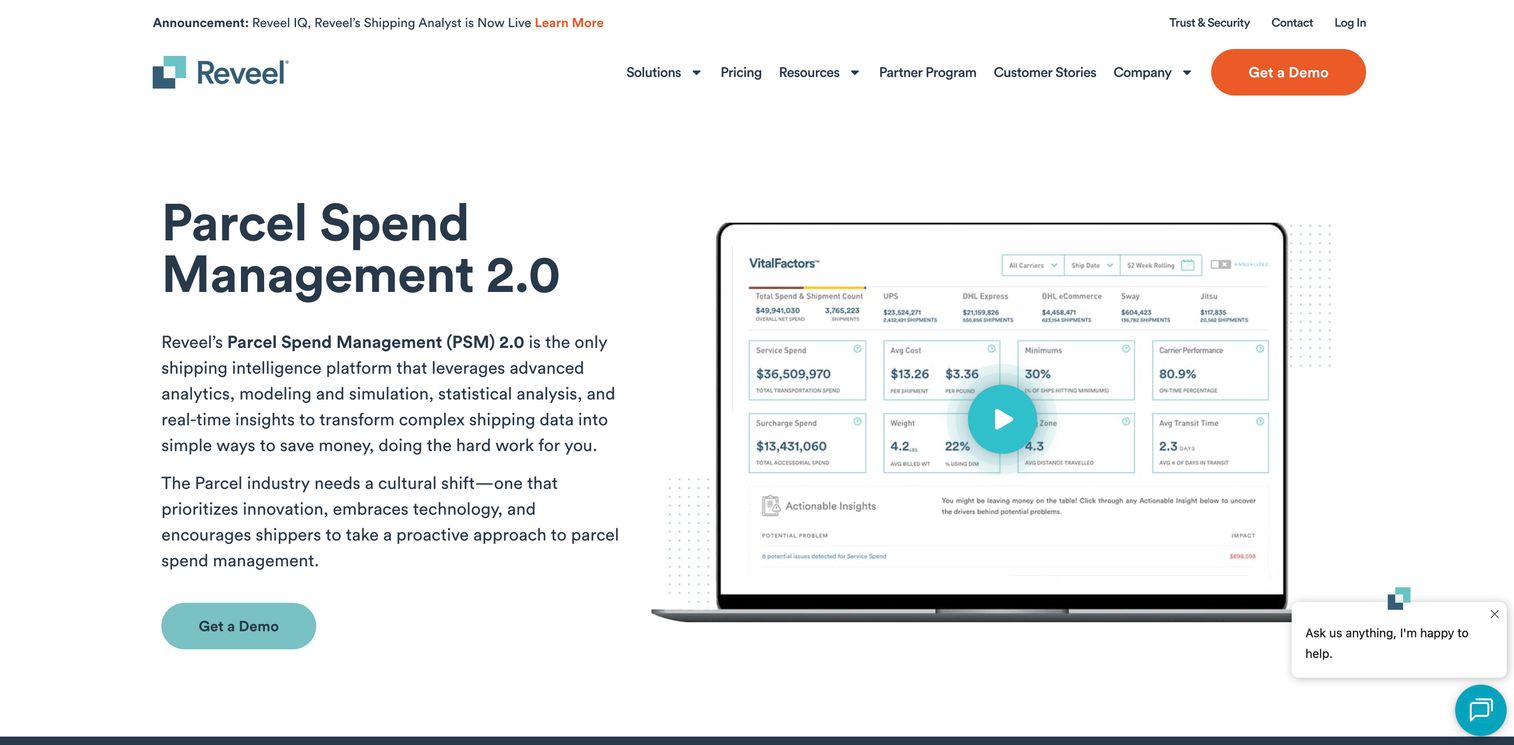Click the orange Get a Demo button

pyautogui.click(x=1288, y=72)
